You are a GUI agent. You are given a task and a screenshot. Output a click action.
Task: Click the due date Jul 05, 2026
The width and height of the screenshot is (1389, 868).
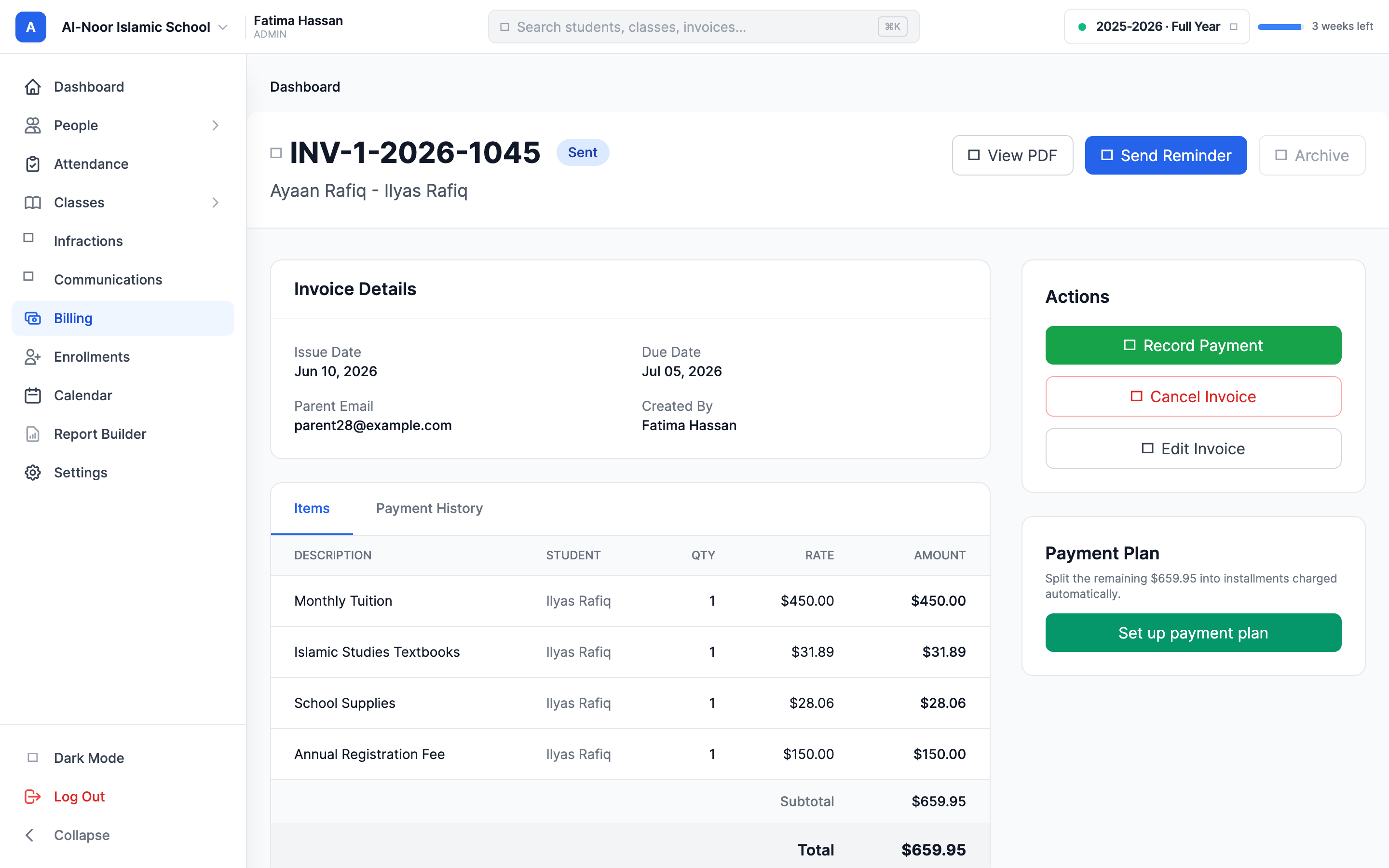[x=681, y=371]
